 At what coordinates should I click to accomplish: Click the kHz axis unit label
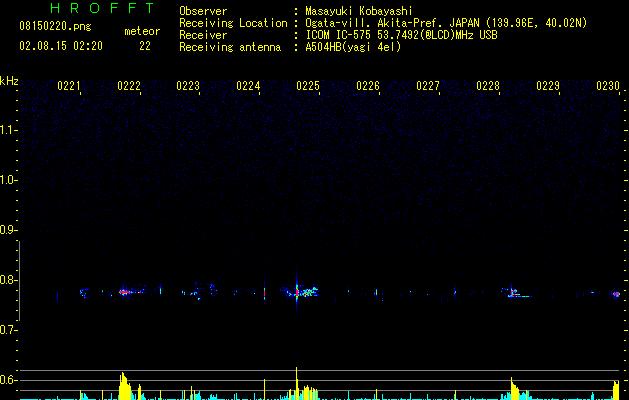[x=9, y=81]
